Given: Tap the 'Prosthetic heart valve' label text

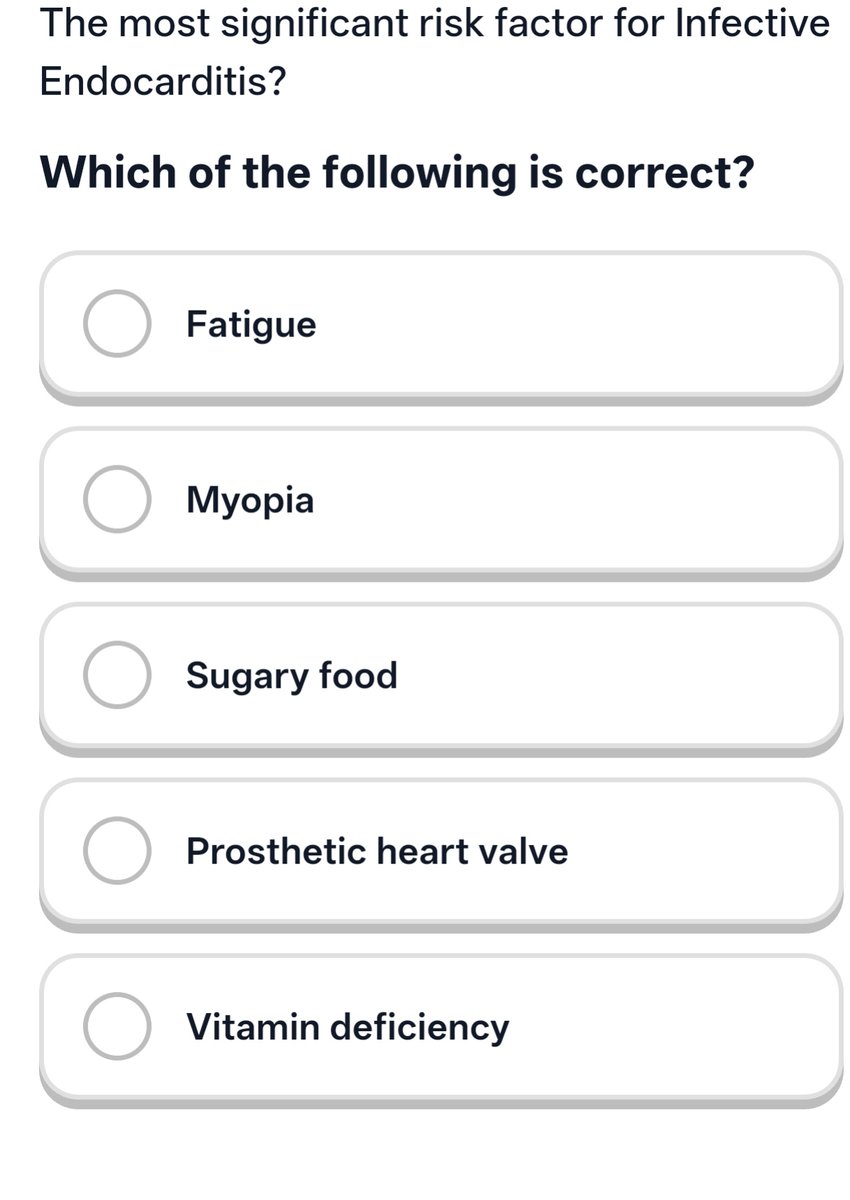Looking at the screenshot, I should (x=377, y=852).
